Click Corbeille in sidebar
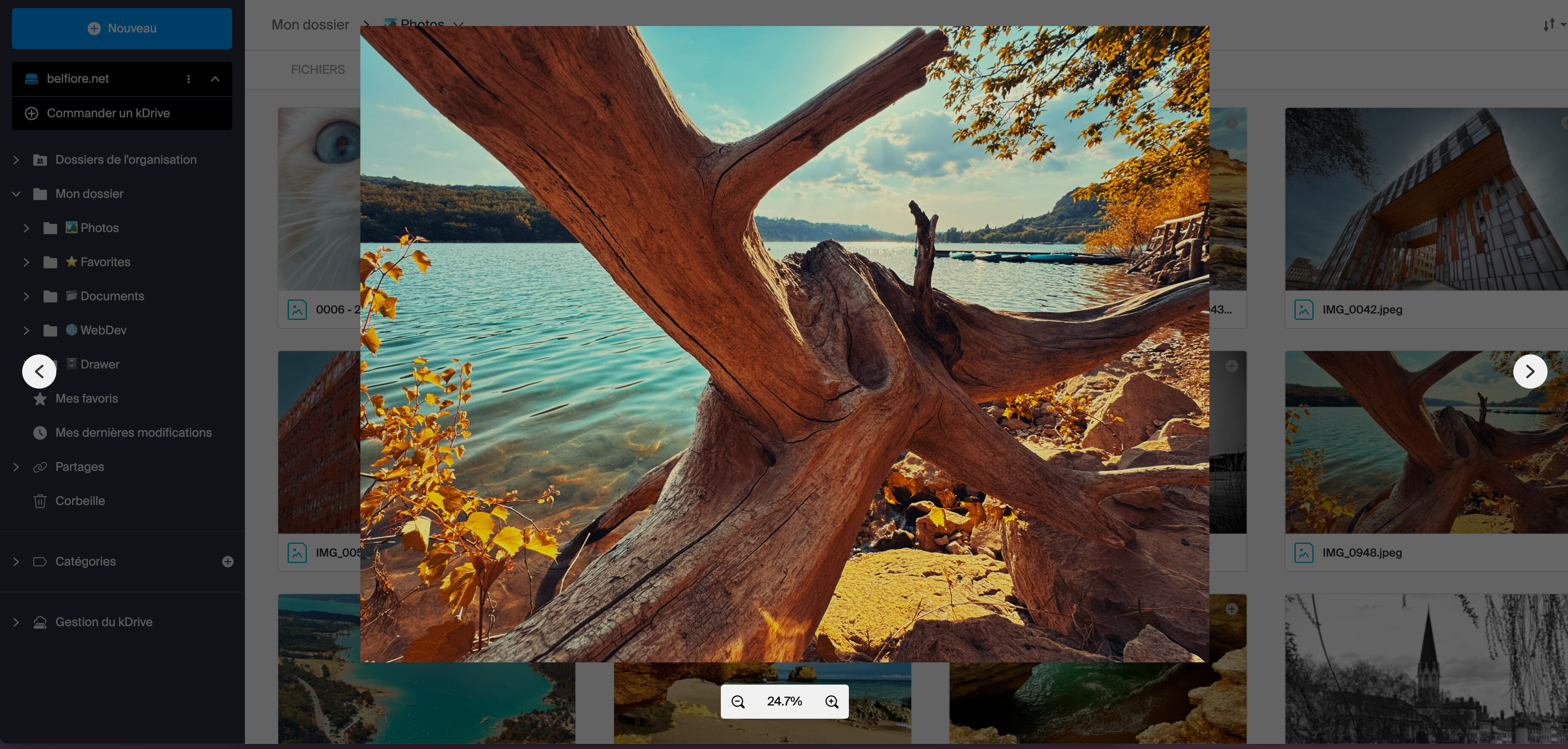This screenshot has width=1568, height=749. (80, 501)
